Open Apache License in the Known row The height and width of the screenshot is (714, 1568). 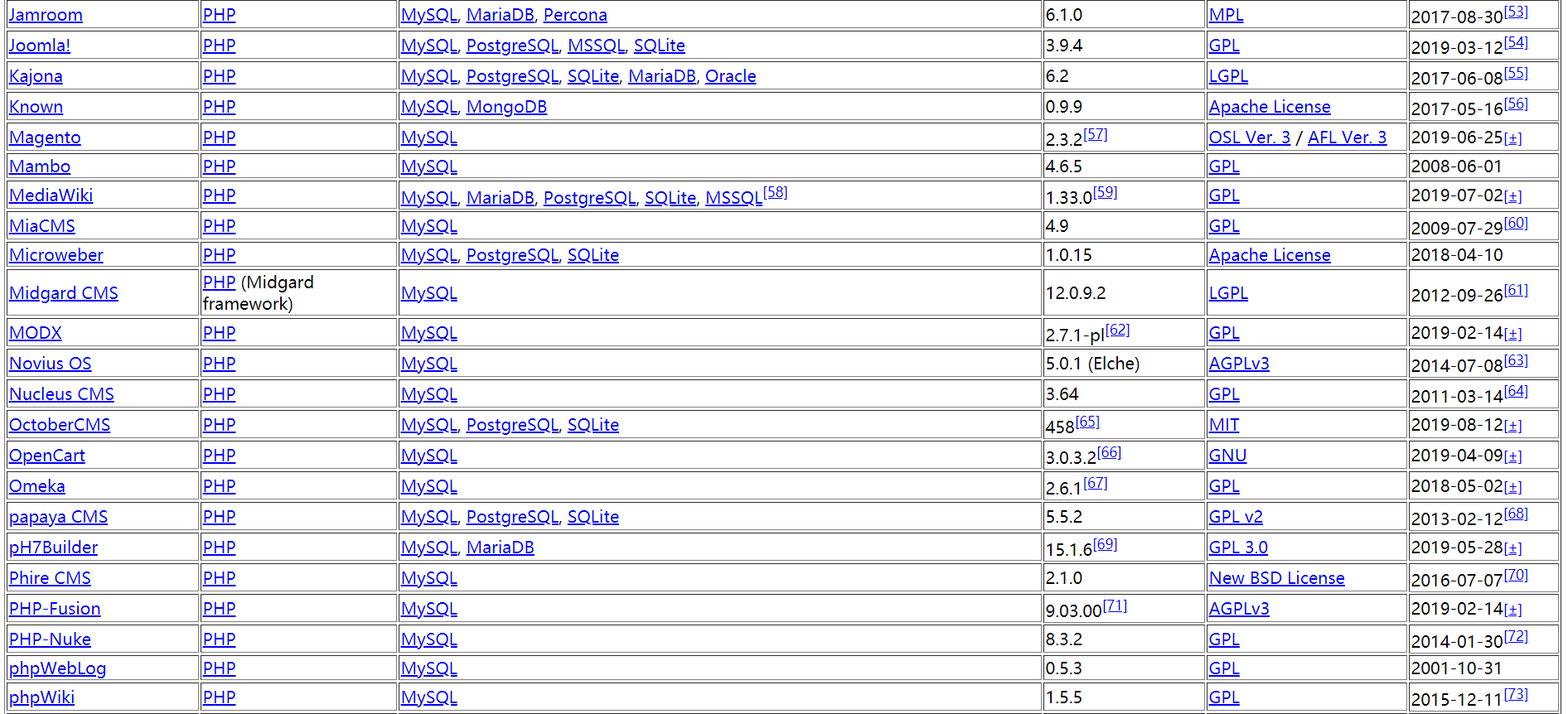tap(1270, 107)
